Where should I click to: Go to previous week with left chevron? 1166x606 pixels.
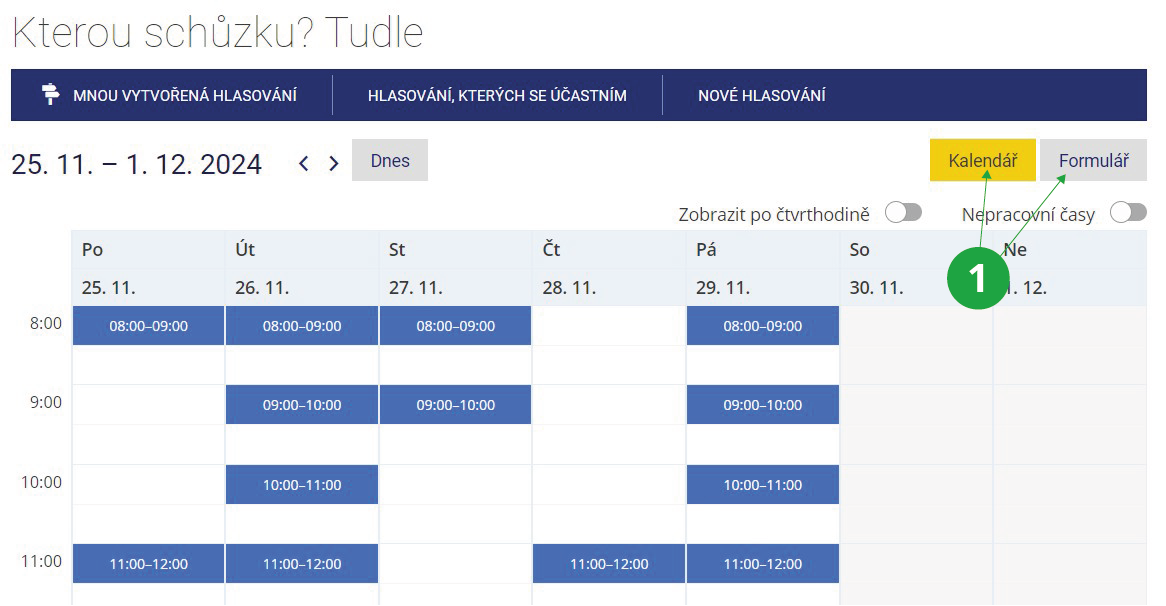304,163
